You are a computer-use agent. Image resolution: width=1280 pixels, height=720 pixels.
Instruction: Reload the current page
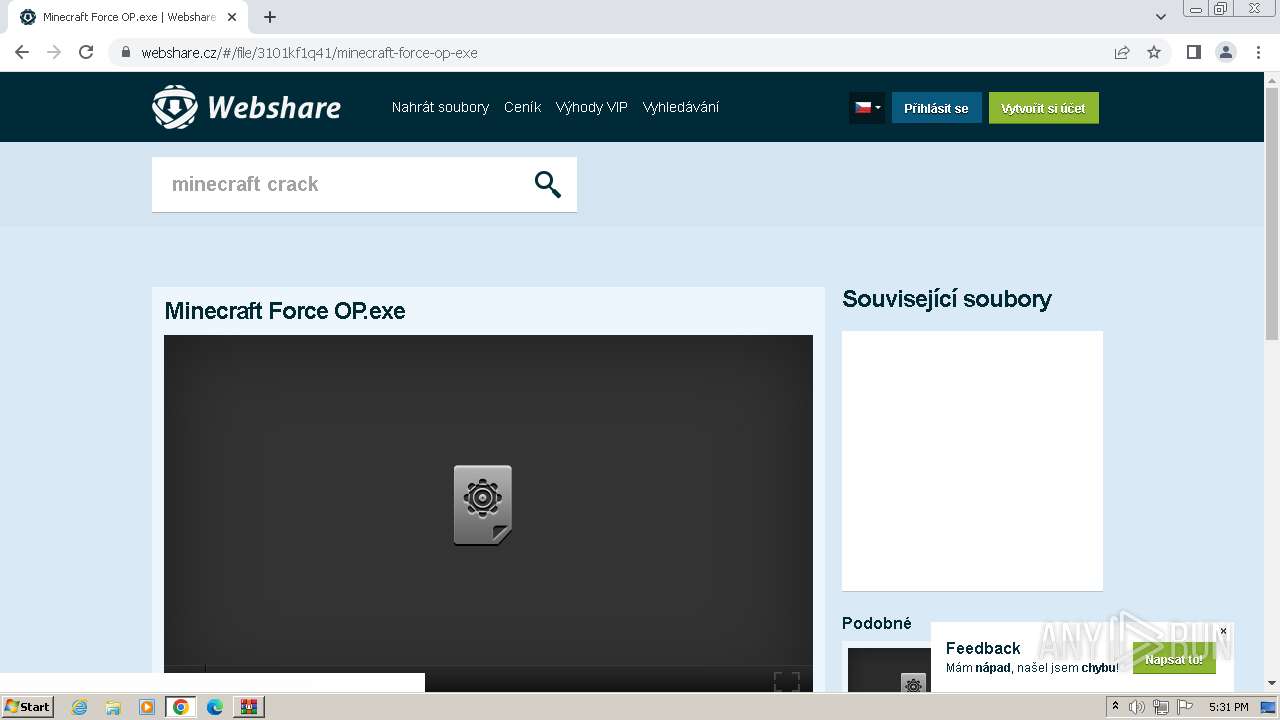(x=86, y=52)
